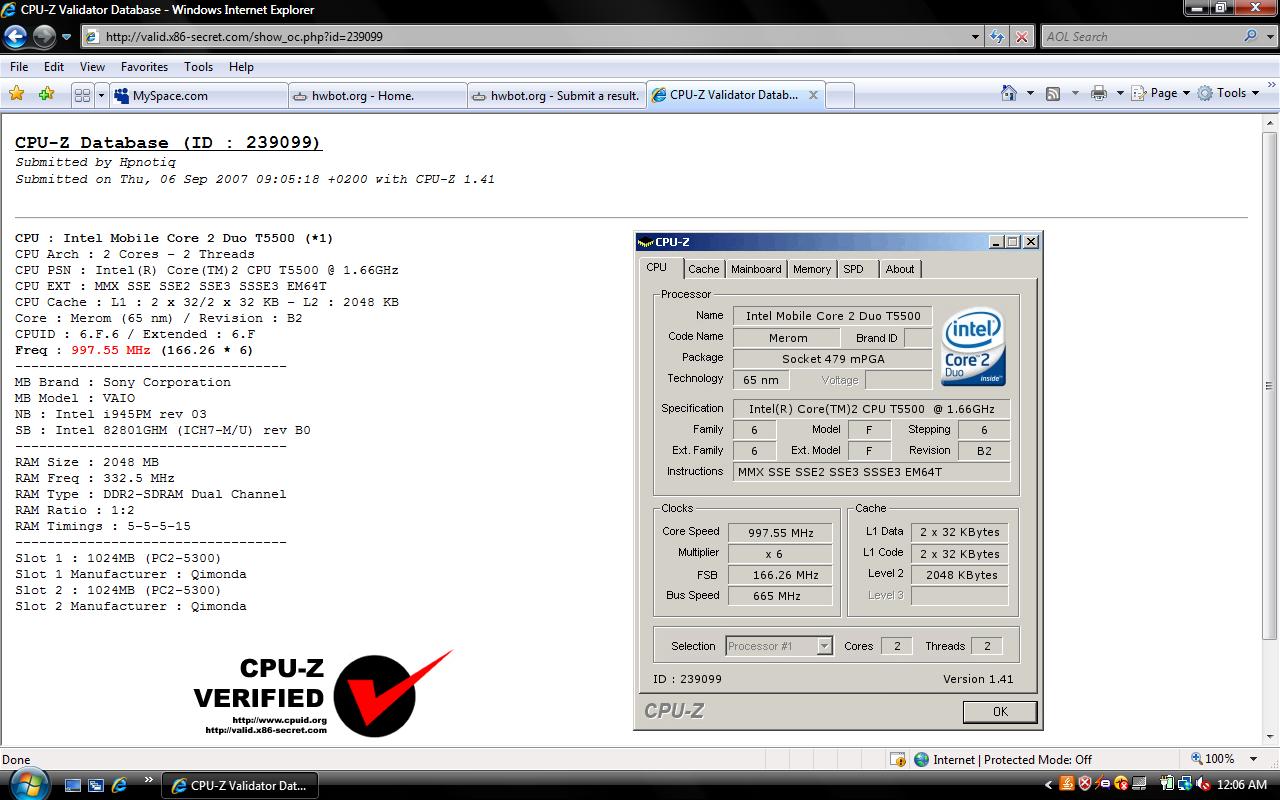Click the Home page icon

pos(1009,93)
